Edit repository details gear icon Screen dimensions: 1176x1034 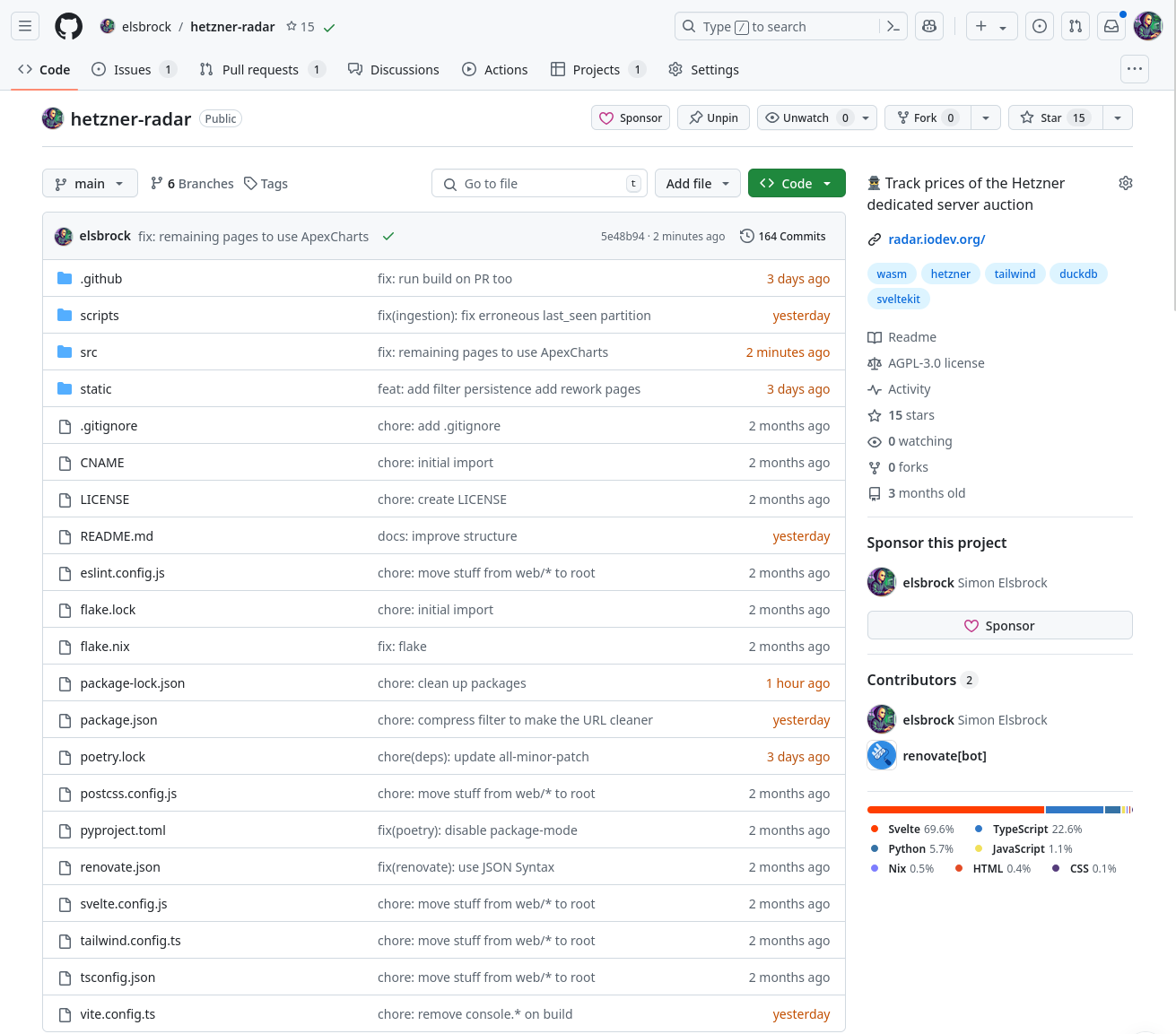[1126, 183]
